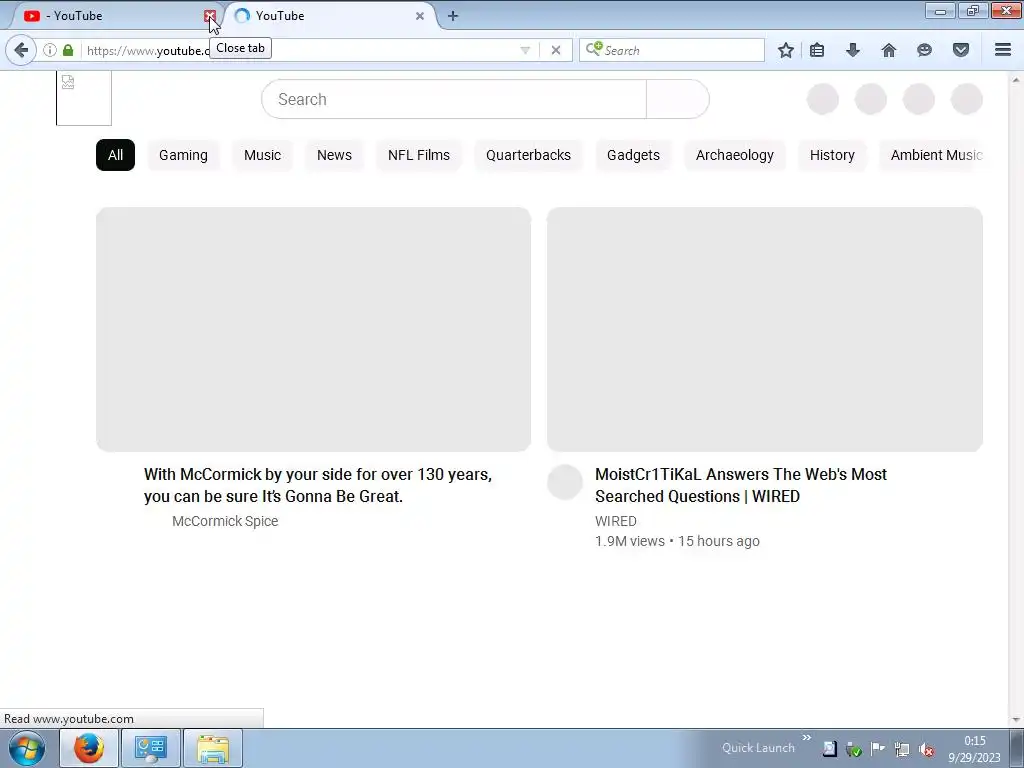1024x768 pixels.
Task: Click the muted volume tray icon
Action: click(926, 749)
